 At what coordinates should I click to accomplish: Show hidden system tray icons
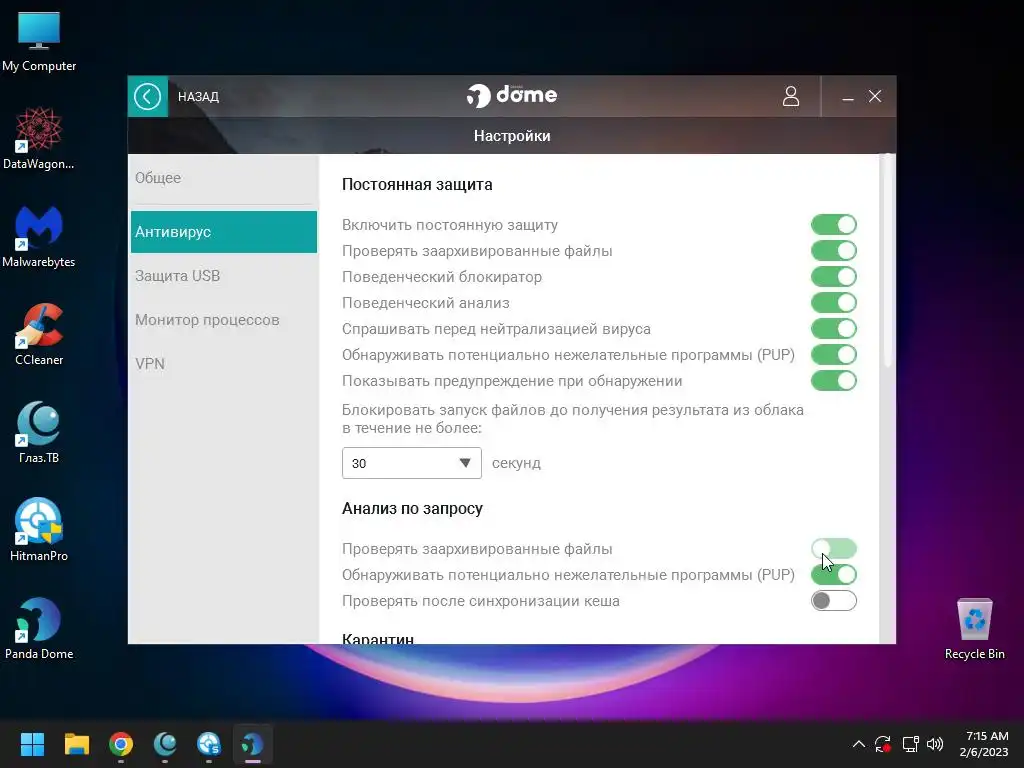[x=859, y=744]
